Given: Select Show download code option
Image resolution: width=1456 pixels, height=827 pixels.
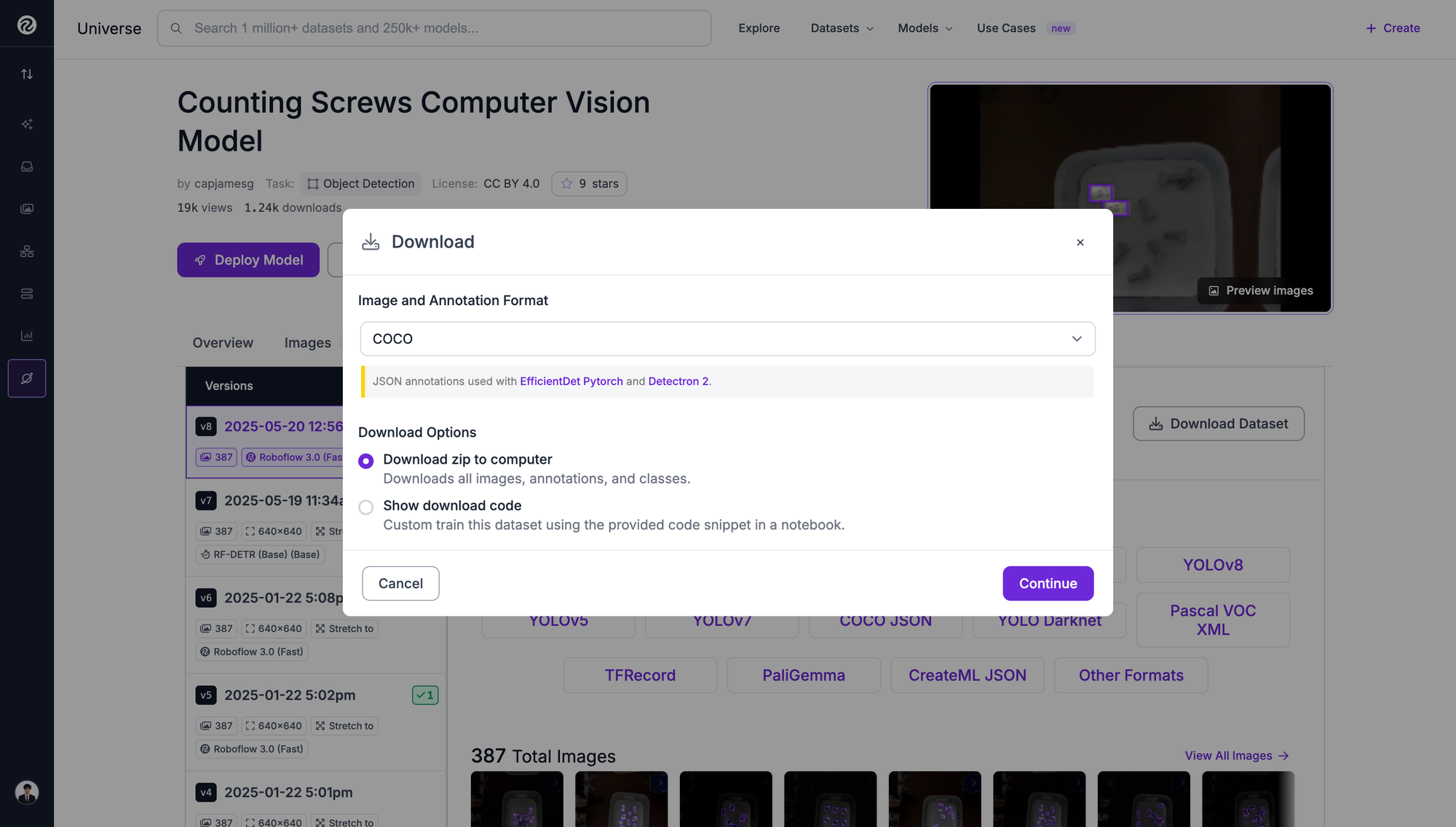Looking at the screenshot, I should (x=366, y=507).
